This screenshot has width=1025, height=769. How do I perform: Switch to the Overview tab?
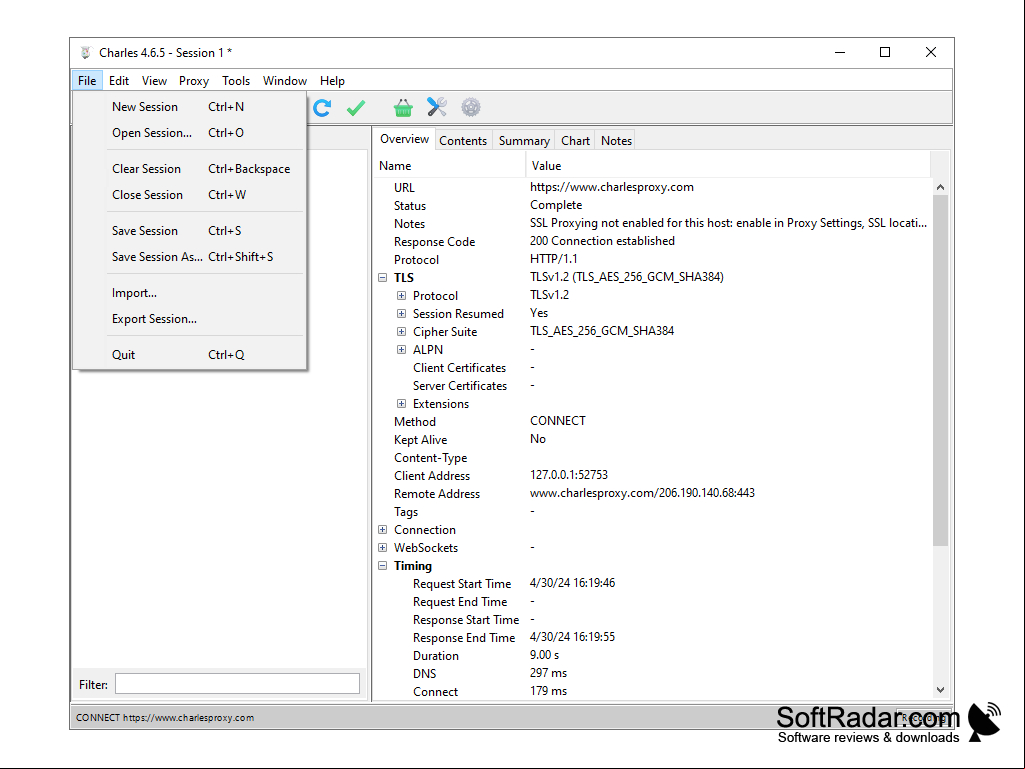[405, 139]
